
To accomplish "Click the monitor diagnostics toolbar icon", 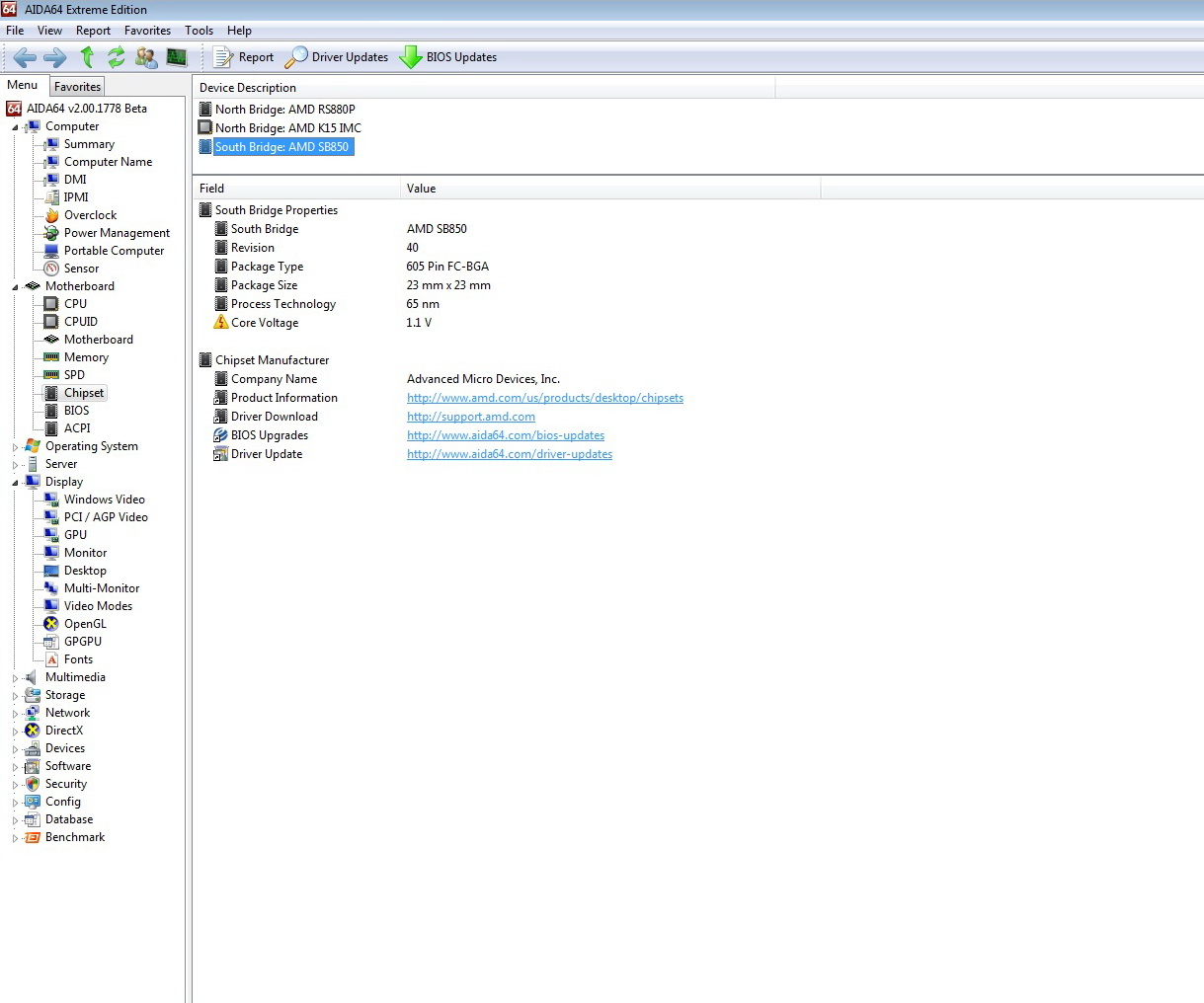I will [x=177, y=57].
